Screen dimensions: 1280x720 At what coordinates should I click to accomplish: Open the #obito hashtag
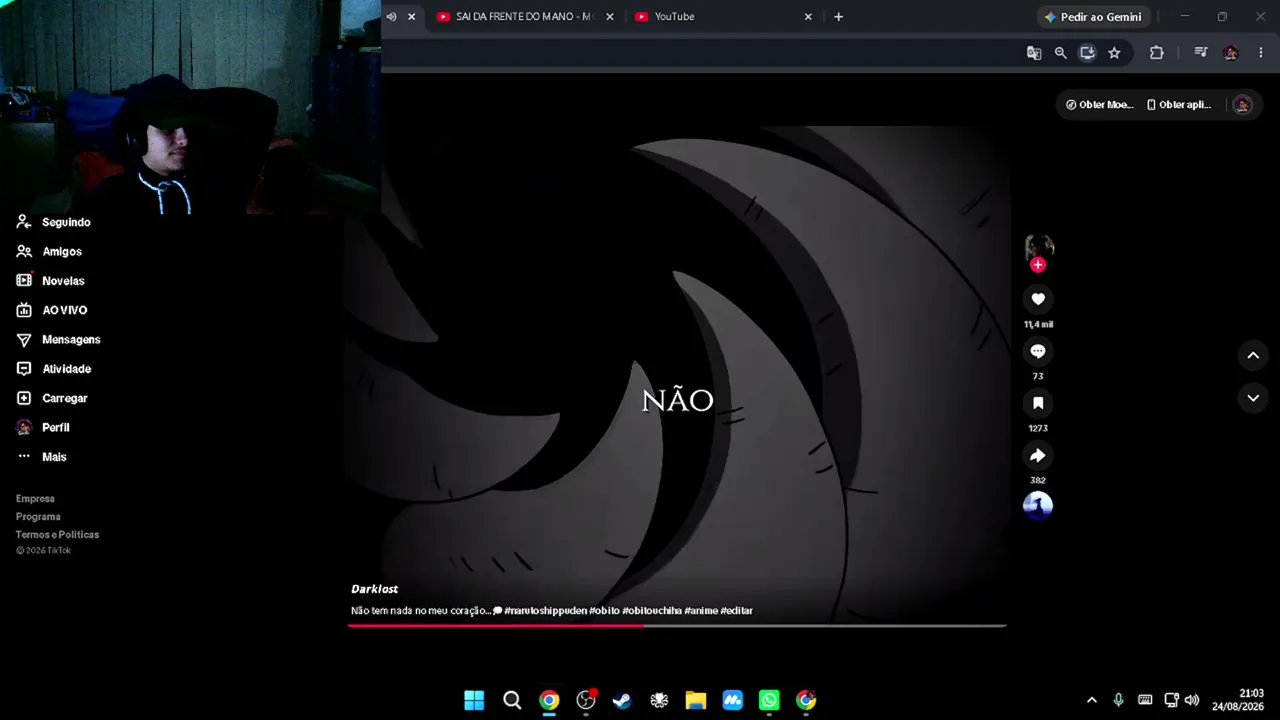point(604,611)
